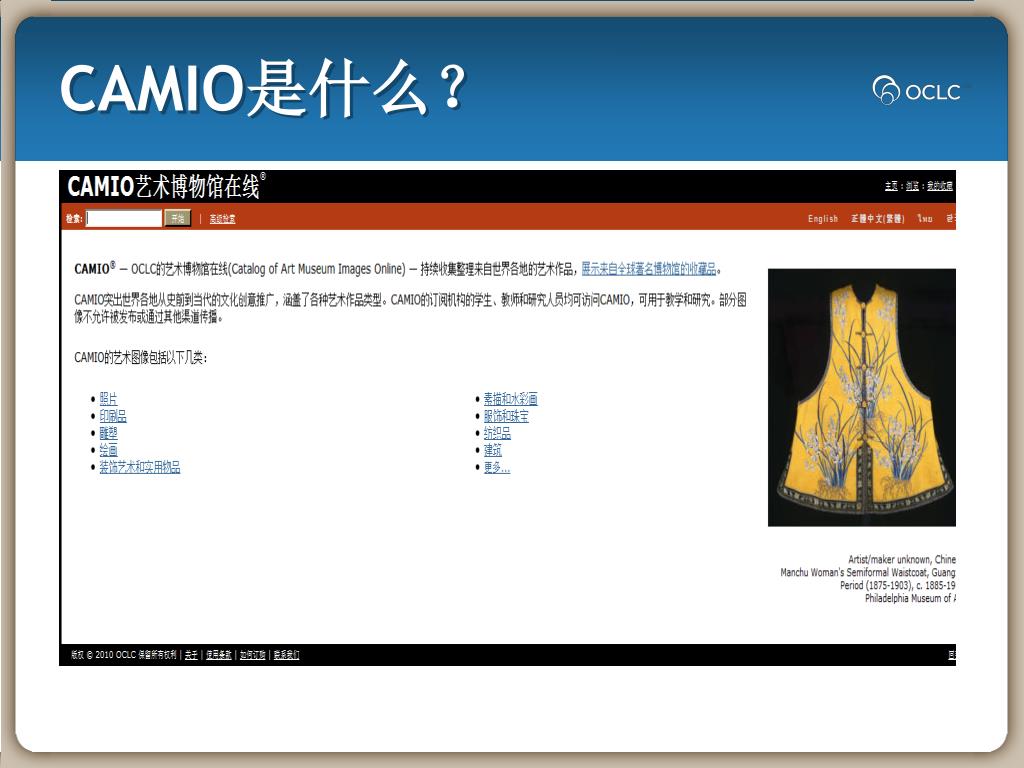
Task: Click the OCLC logo on the slide header
Action: 916,90
